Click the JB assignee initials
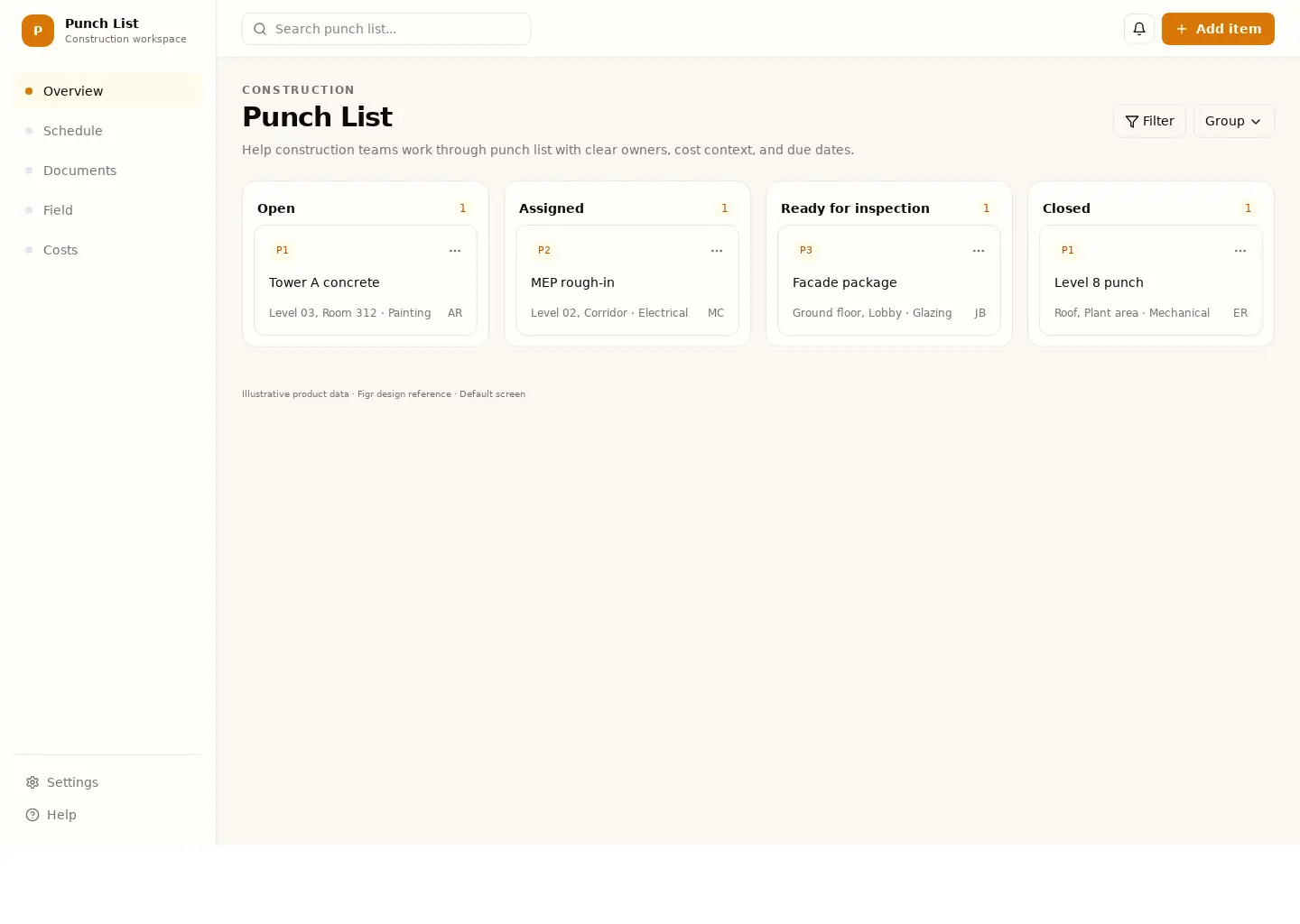Image resolution: width=1300 pixels, height=924 pixels. click(980, 313)
